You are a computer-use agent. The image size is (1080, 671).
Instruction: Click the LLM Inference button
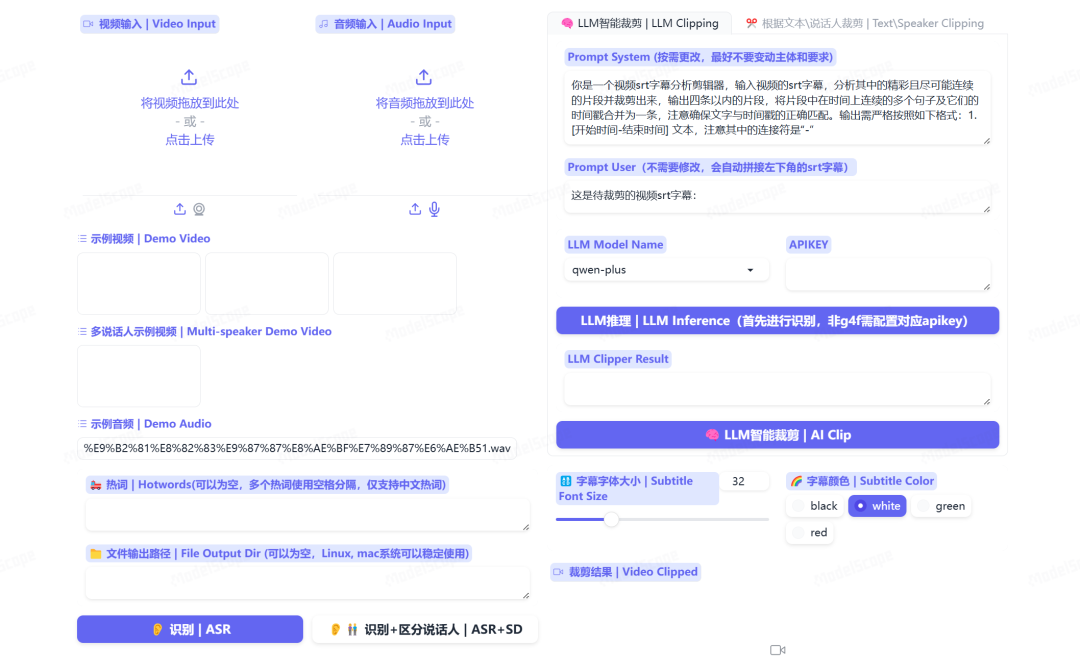[777, 321]
